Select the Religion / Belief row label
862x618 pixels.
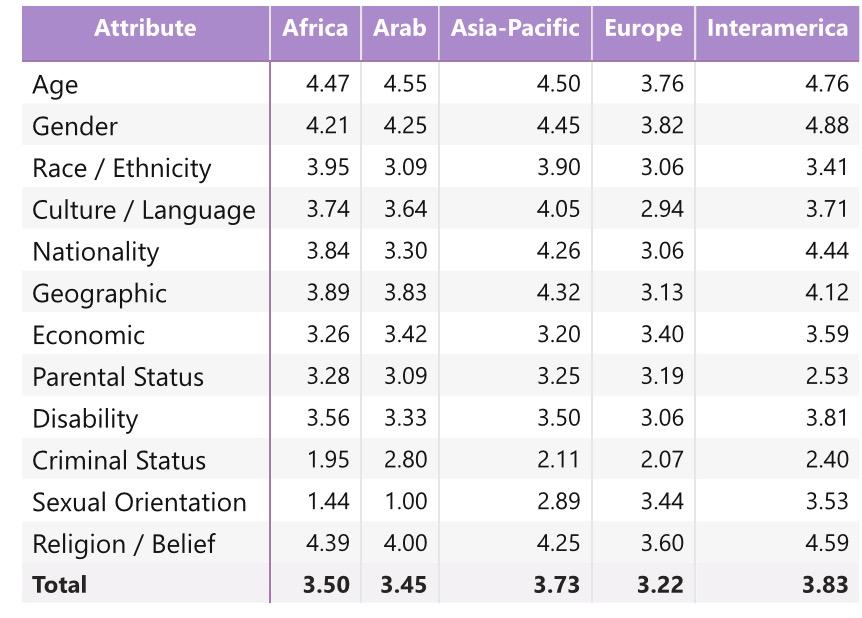click(x=124, y=544)
